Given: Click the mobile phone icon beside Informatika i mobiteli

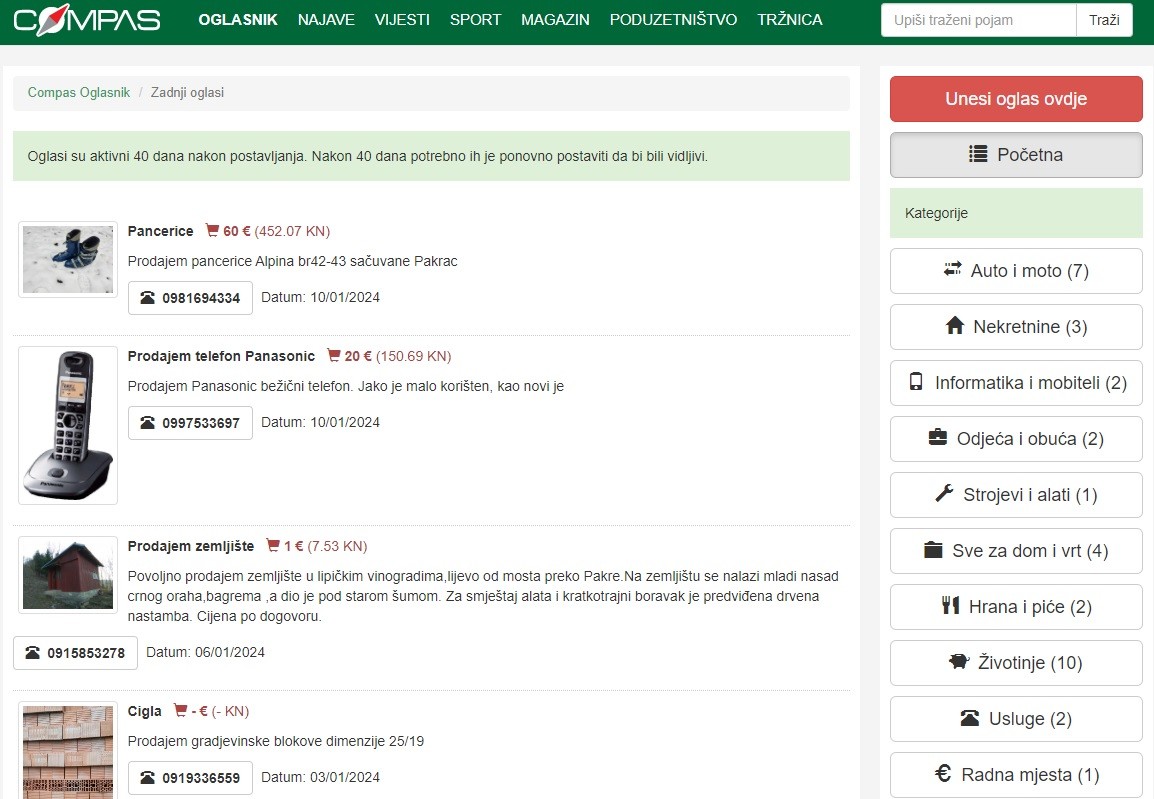Looking at the screenshot, I should (x=916, y=382).
